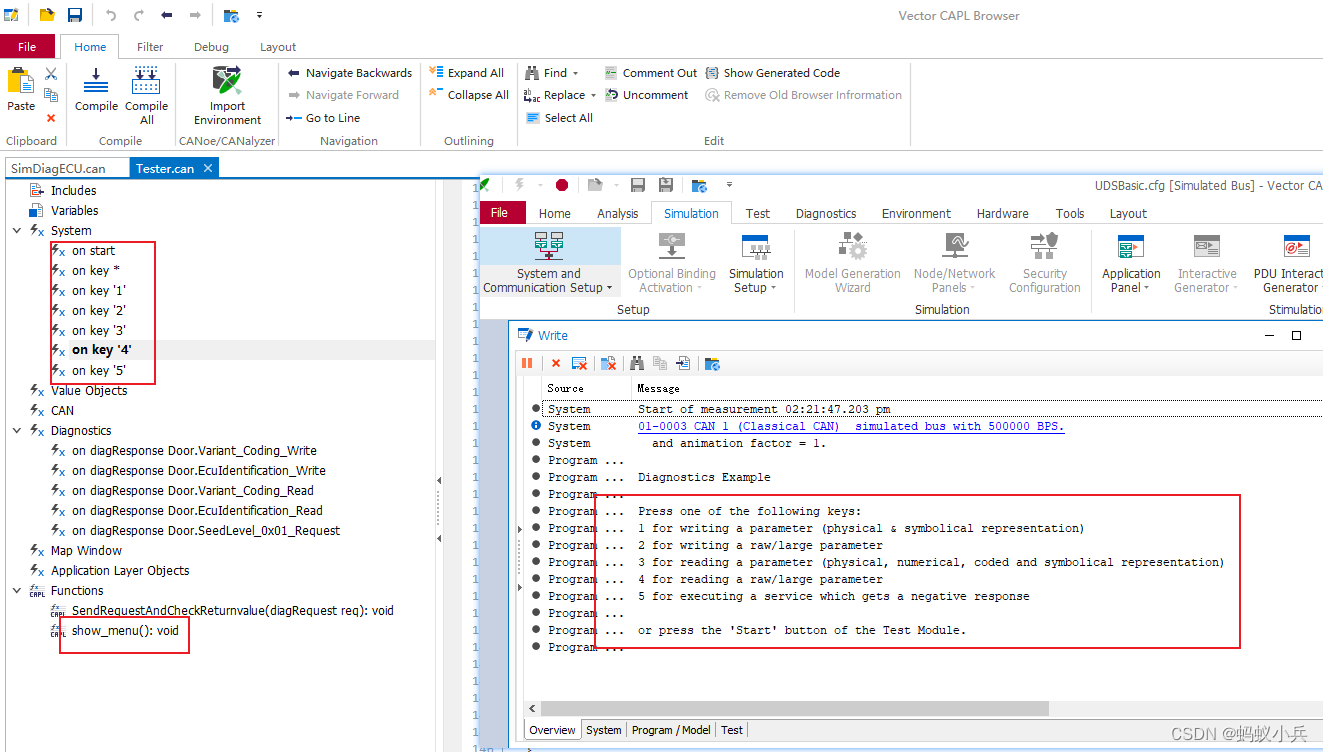Click red X in Write window toolbar
Screen dimensions: 1323x752
pyautogui.click(x=556, y=363)
